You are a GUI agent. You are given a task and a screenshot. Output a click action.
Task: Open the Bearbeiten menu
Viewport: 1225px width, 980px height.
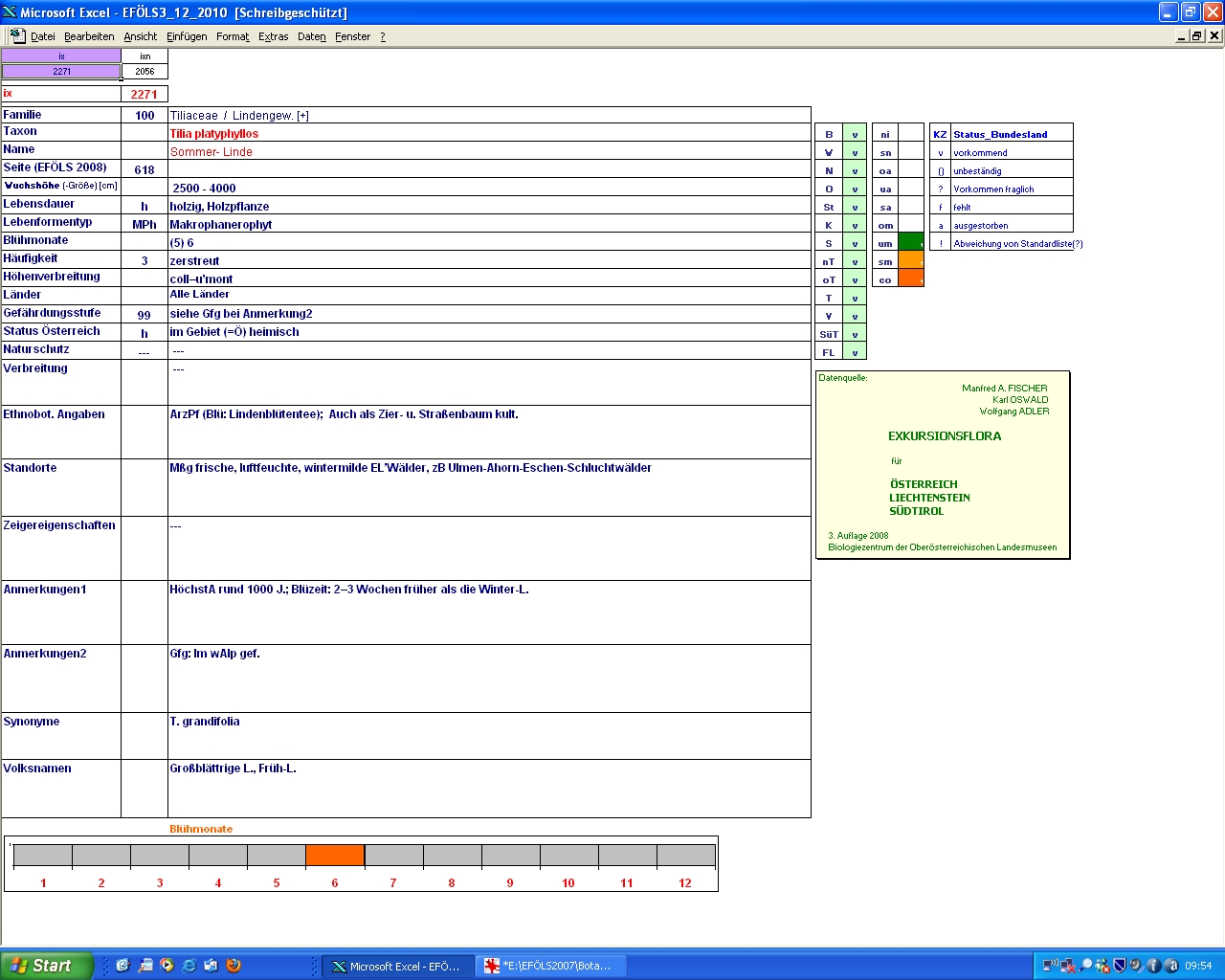click(89, 36)
